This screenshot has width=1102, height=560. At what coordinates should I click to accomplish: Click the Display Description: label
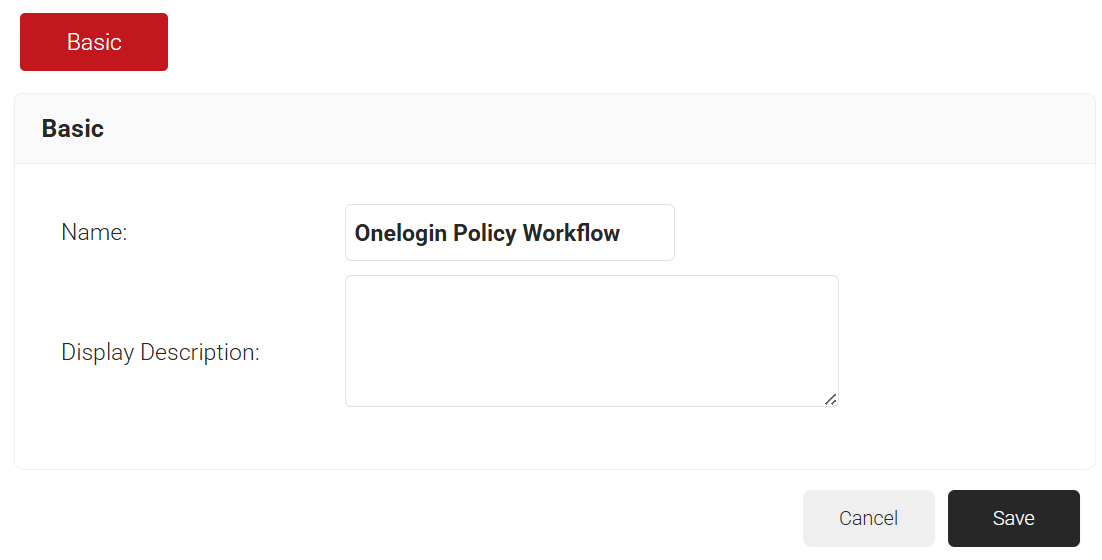coord(160,353)
